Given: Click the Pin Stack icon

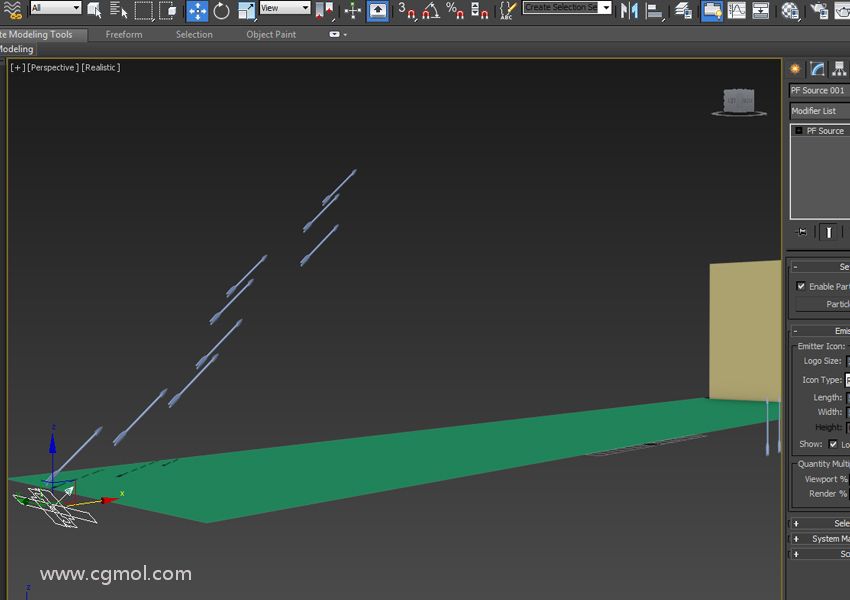Looking at the screenshot, I should click(x=802, y=232).
